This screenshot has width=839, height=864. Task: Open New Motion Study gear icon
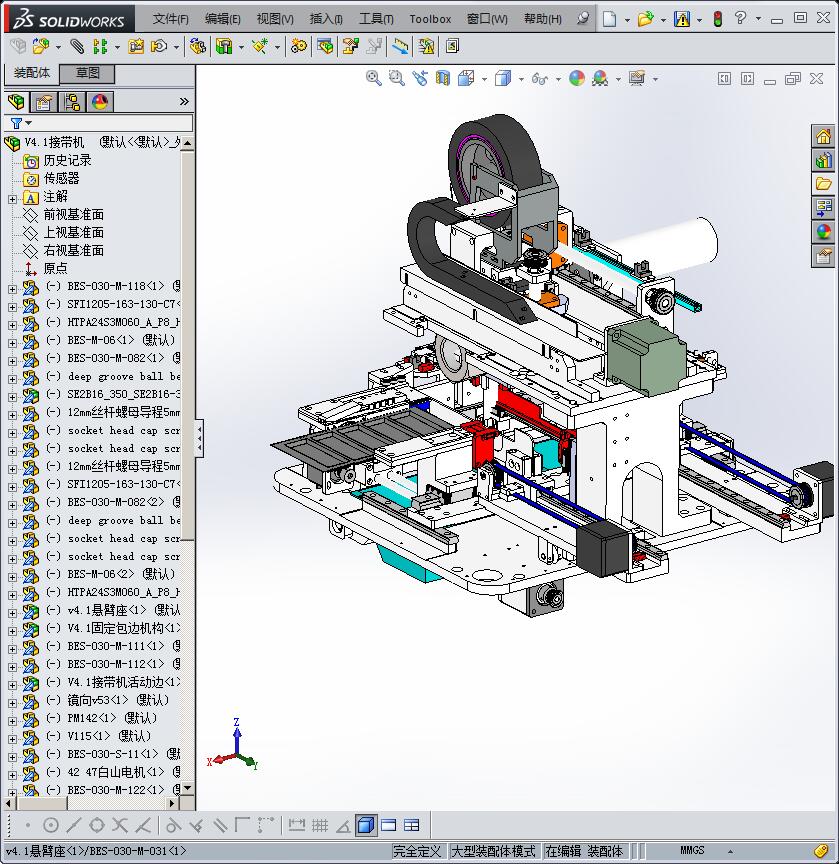tap(299, 46)
